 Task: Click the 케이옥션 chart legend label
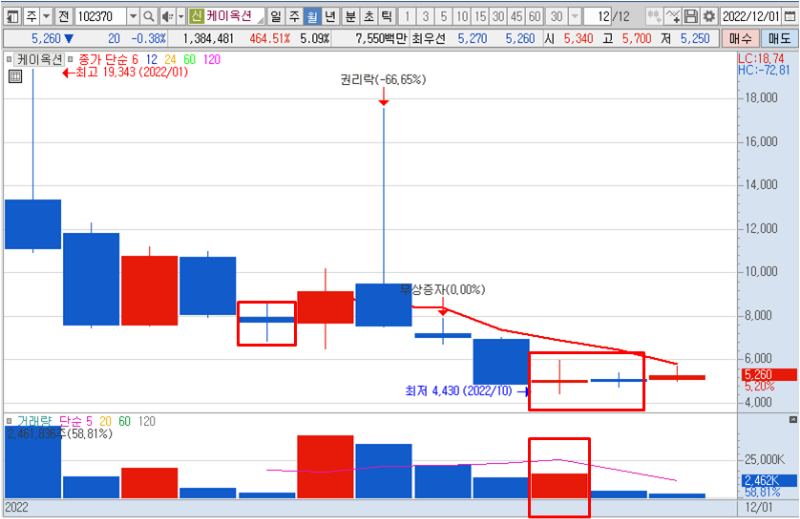[x=39, y=60]
